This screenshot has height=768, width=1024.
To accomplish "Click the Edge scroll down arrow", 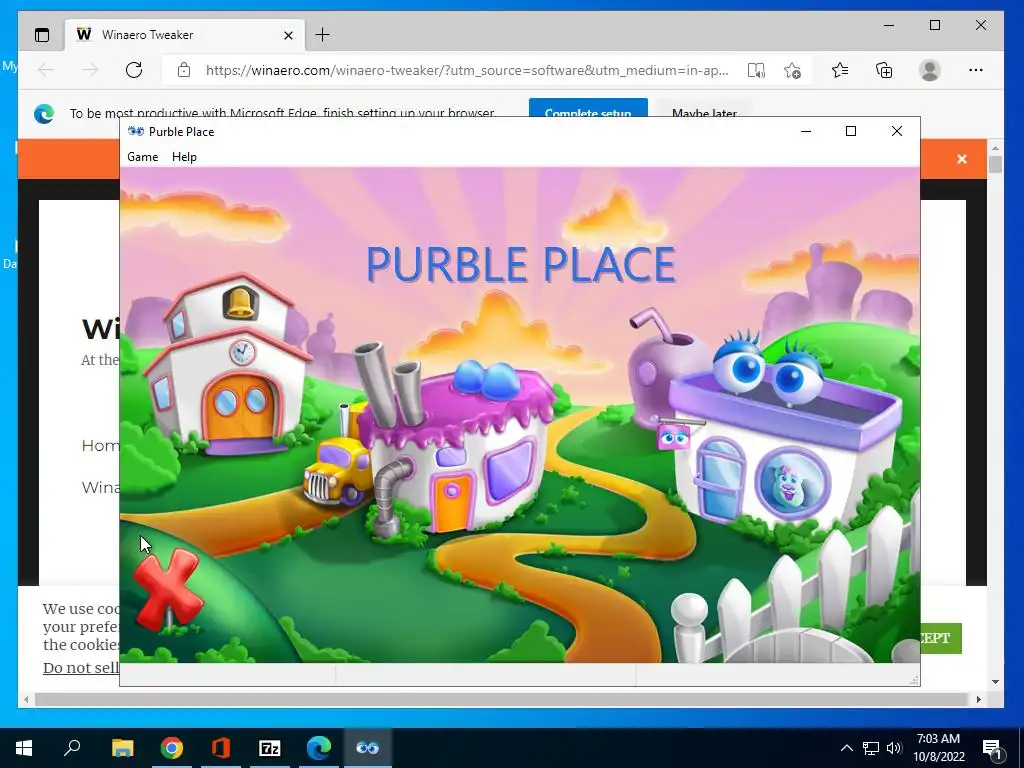I will (995, 682).
